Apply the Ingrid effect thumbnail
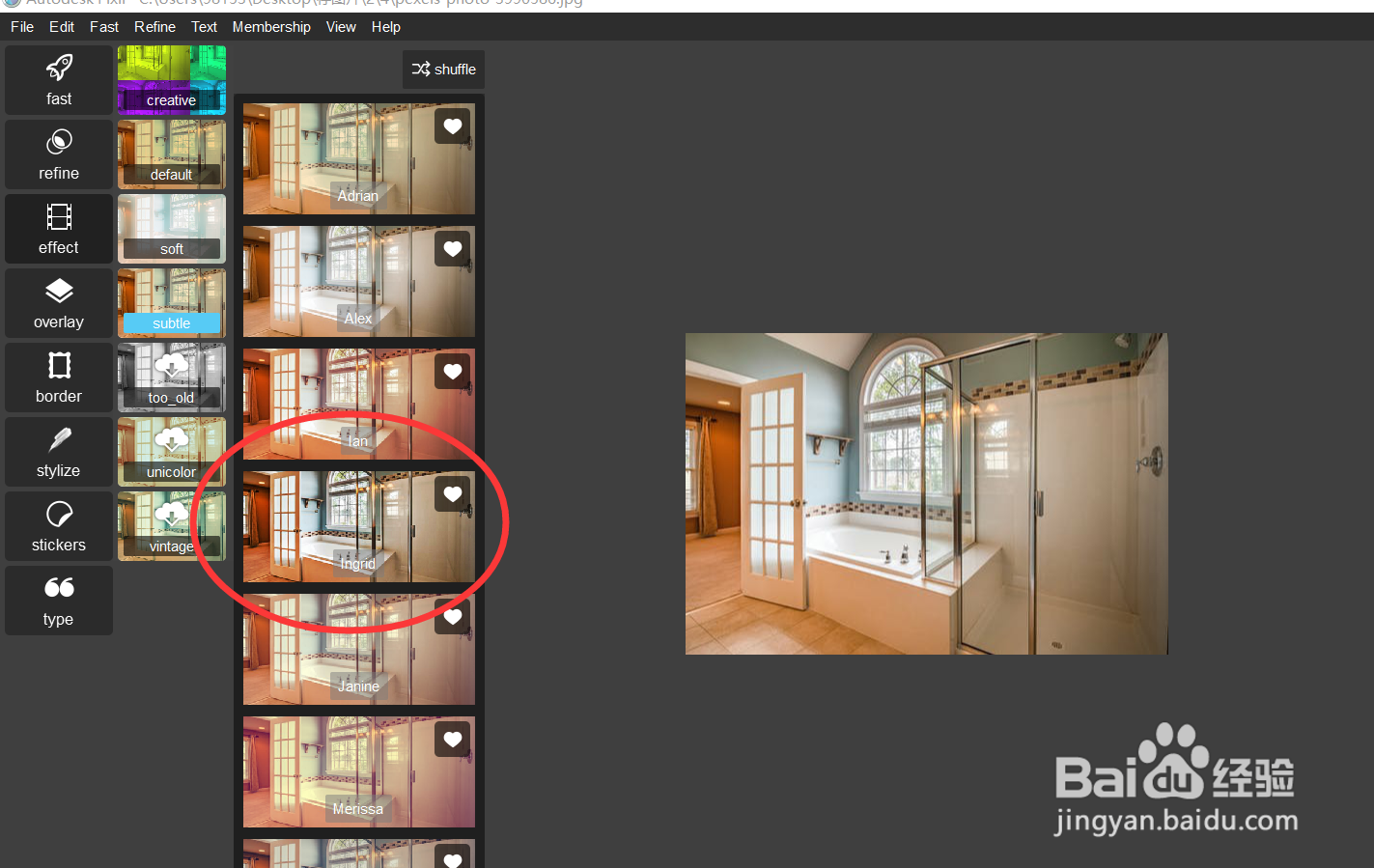This screenshot has height=868, width=1374. pos(359,526)
